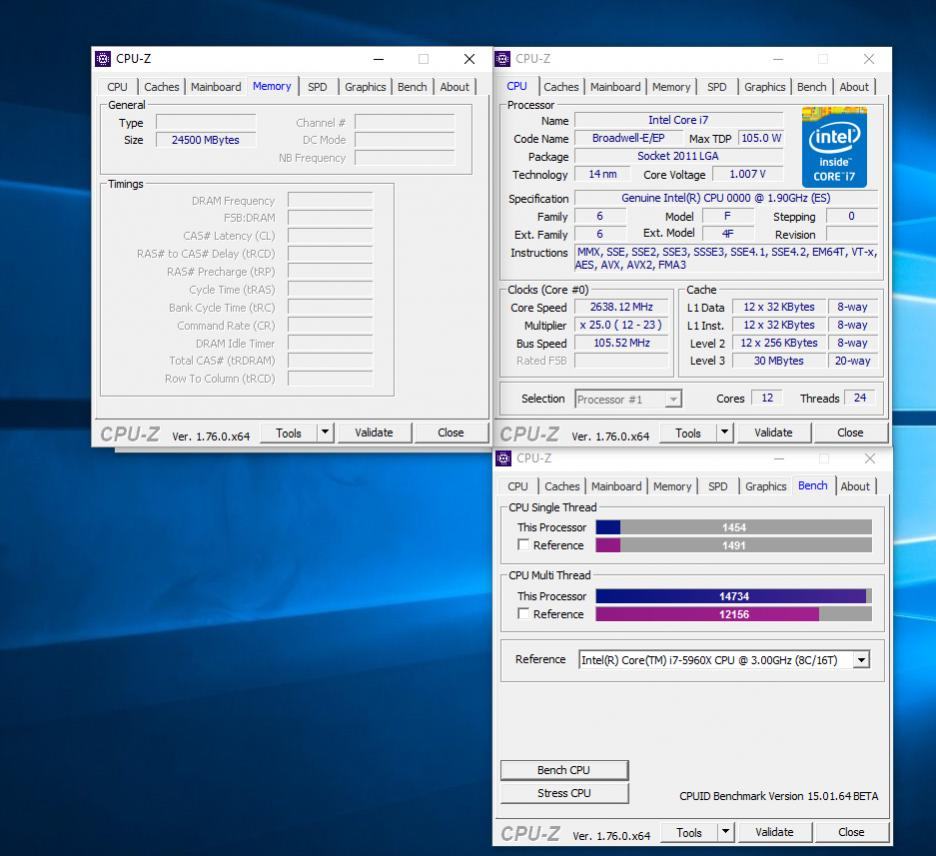Image resolution: width=936 pixels, height=856 pixels.
Task: Minimize the Memory CPU-Z window
Action: 378,59
